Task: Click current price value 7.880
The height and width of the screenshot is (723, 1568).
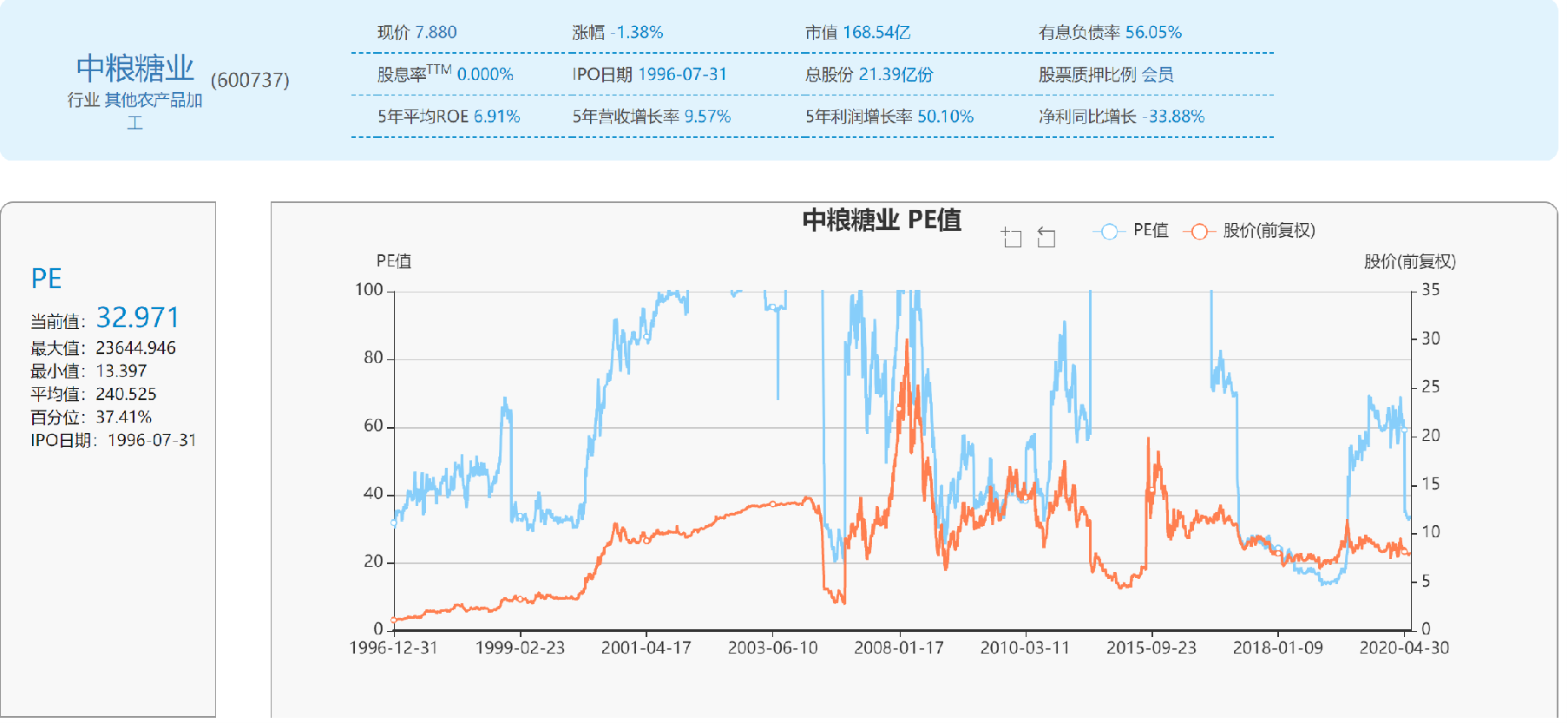Action: (x=436, y=33)
